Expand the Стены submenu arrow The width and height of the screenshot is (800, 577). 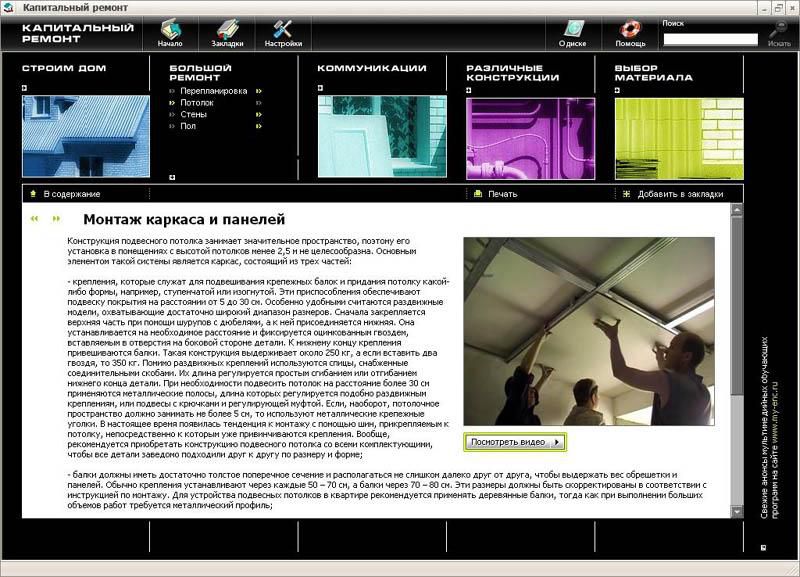coord(259,115)
